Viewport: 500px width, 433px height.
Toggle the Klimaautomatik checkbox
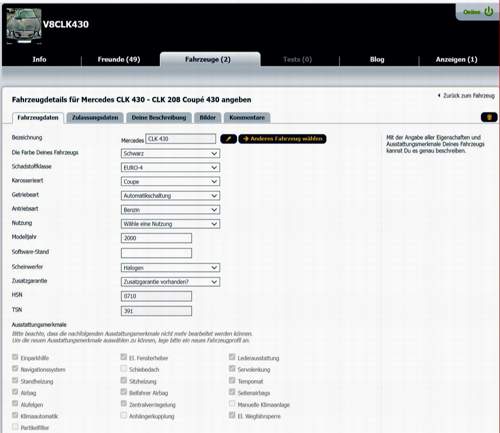click(15, 415)
